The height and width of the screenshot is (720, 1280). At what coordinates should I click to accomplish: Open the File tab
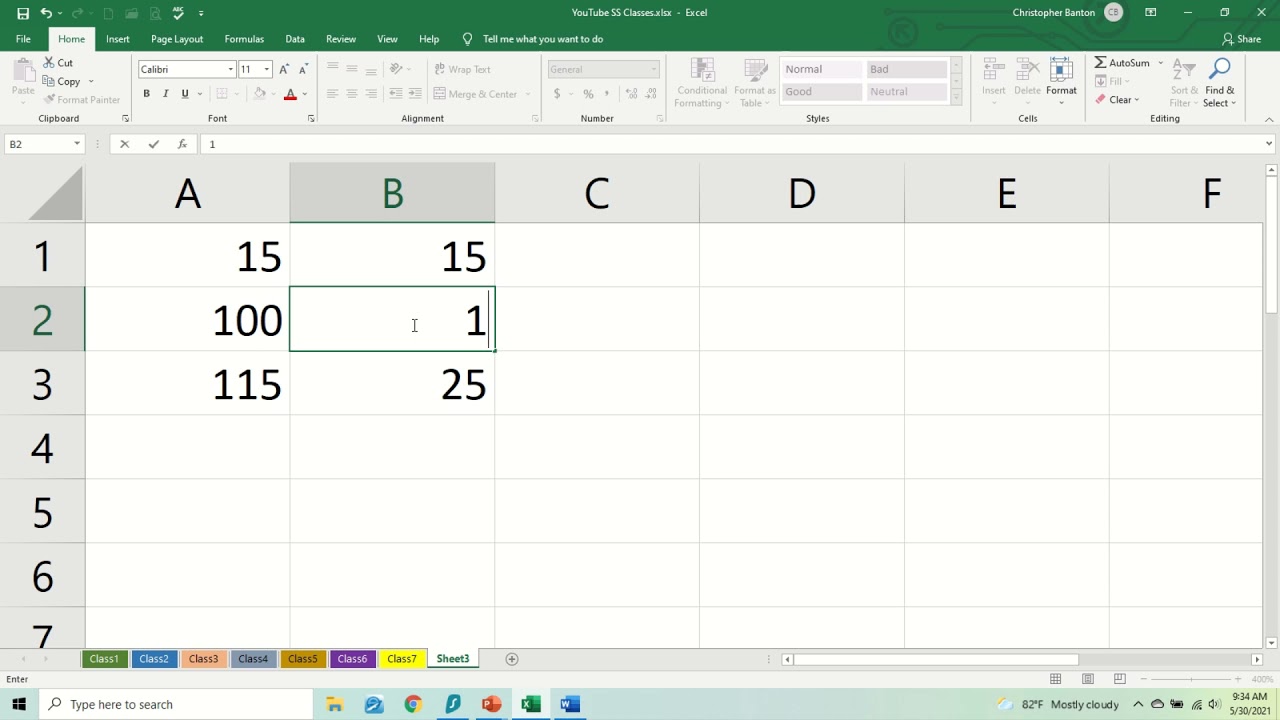(x=23, y=39)
